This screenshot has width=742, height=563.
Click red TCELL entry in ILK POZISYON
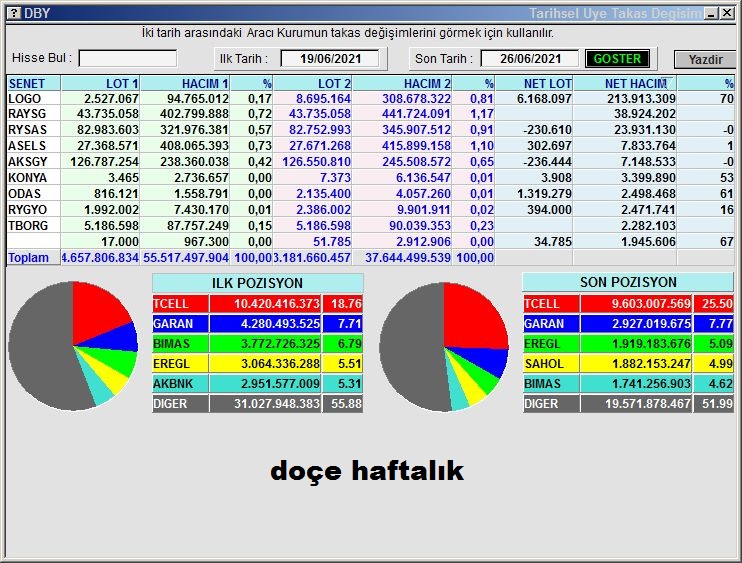click(257, 304)
